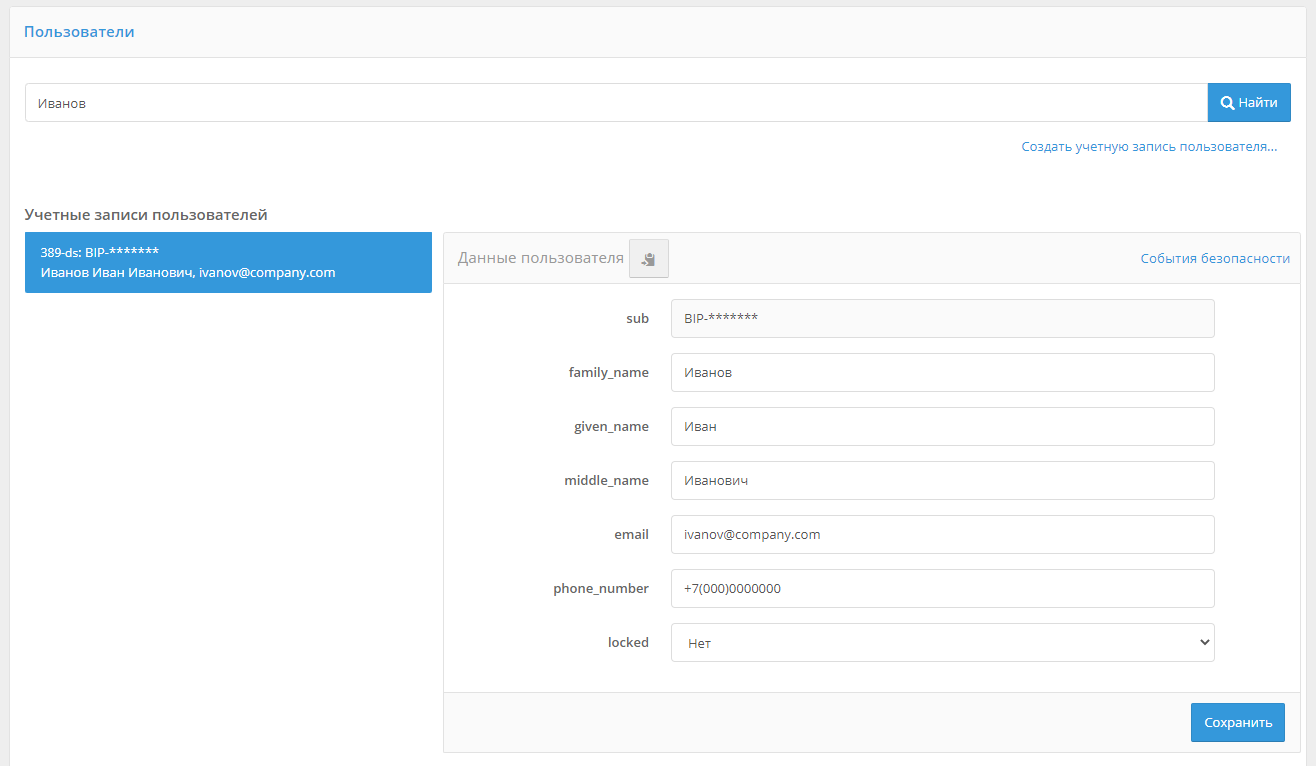Click the search box containing Иванов
The image size is (1316, 766).
click(x=615, y=103)
